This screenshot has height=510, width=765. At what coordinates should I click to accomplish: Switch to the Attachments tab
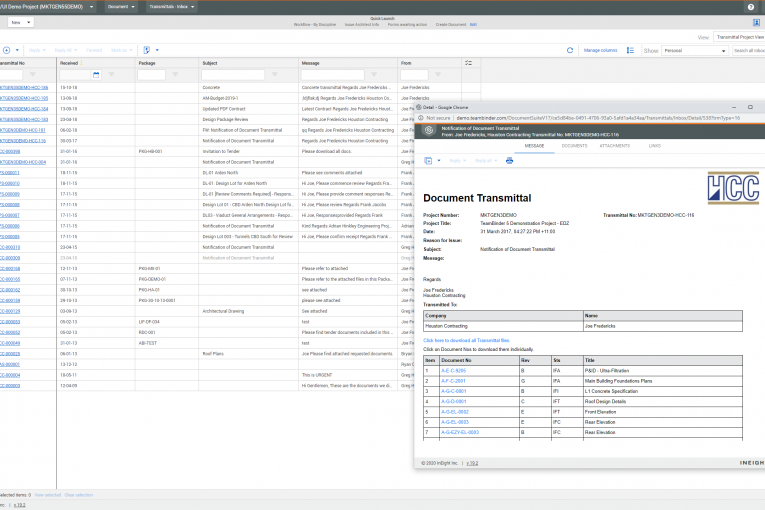point(616,145)
